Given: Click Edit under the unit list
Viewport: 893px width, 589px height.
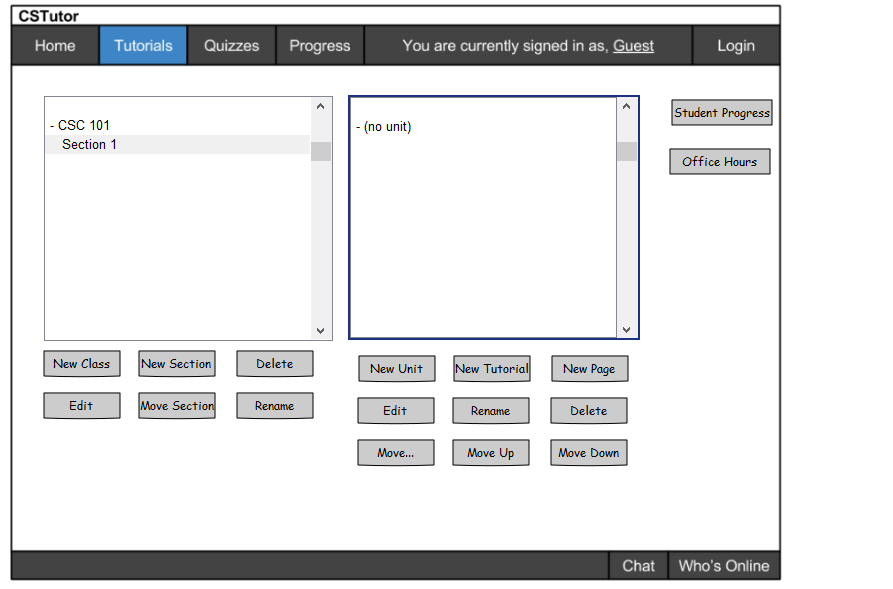Looking at the screenshot, I should [x=396, y=411].
